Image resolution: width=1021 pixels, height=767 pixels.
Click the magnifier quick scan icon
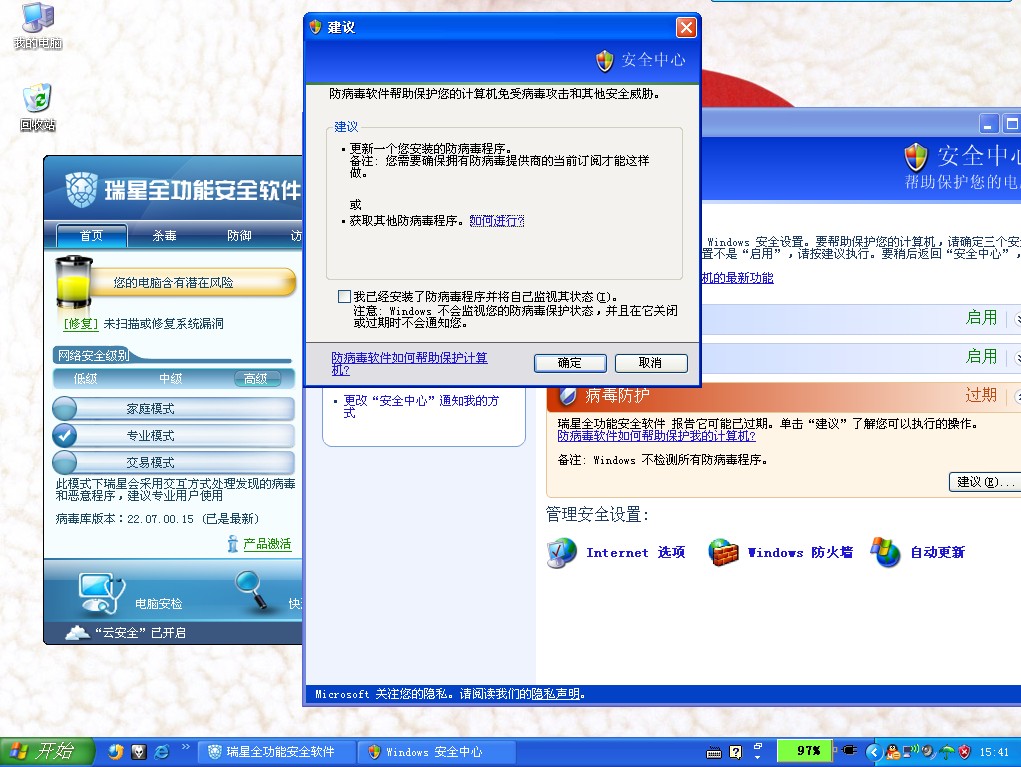tap(251, 589)
